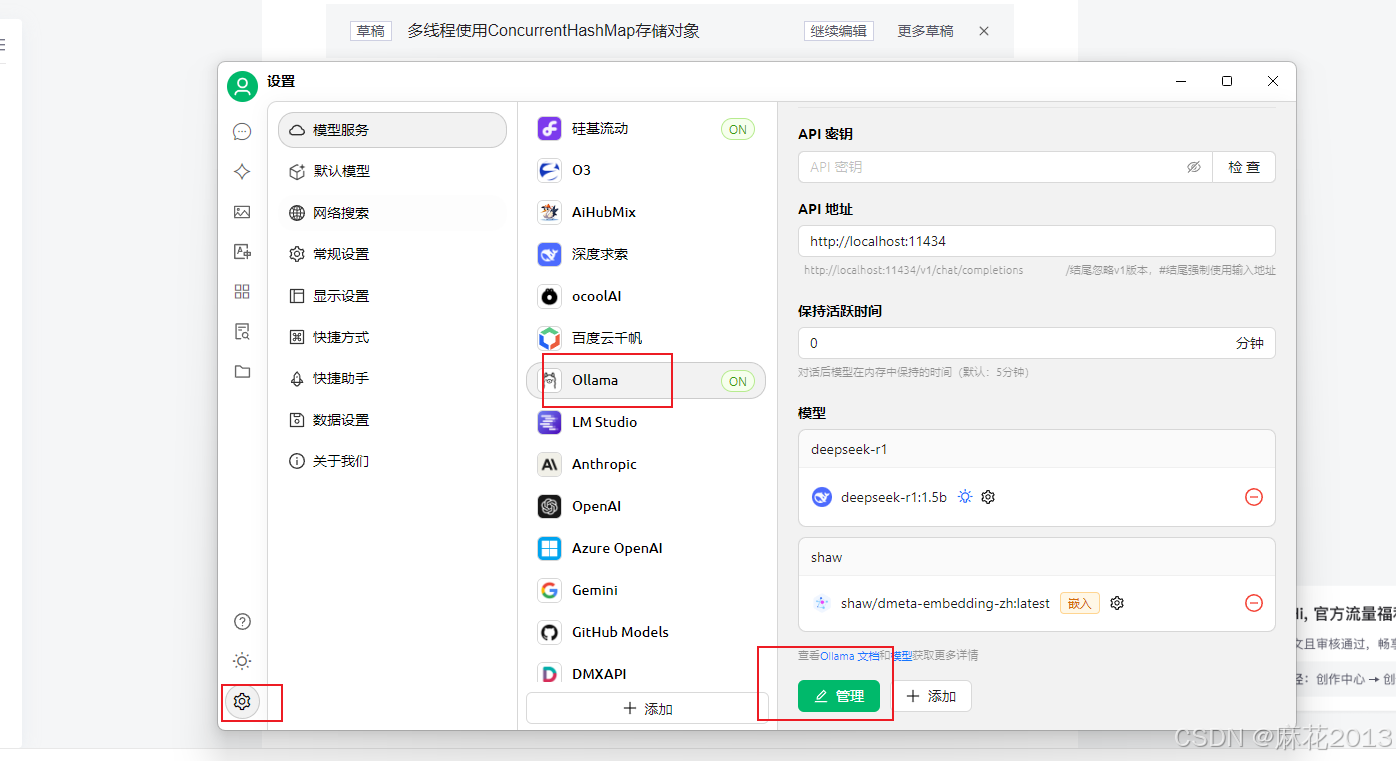Close the draft notification bar
Image resolution: width=1396 pixels, height=761 pixels.
984,31
